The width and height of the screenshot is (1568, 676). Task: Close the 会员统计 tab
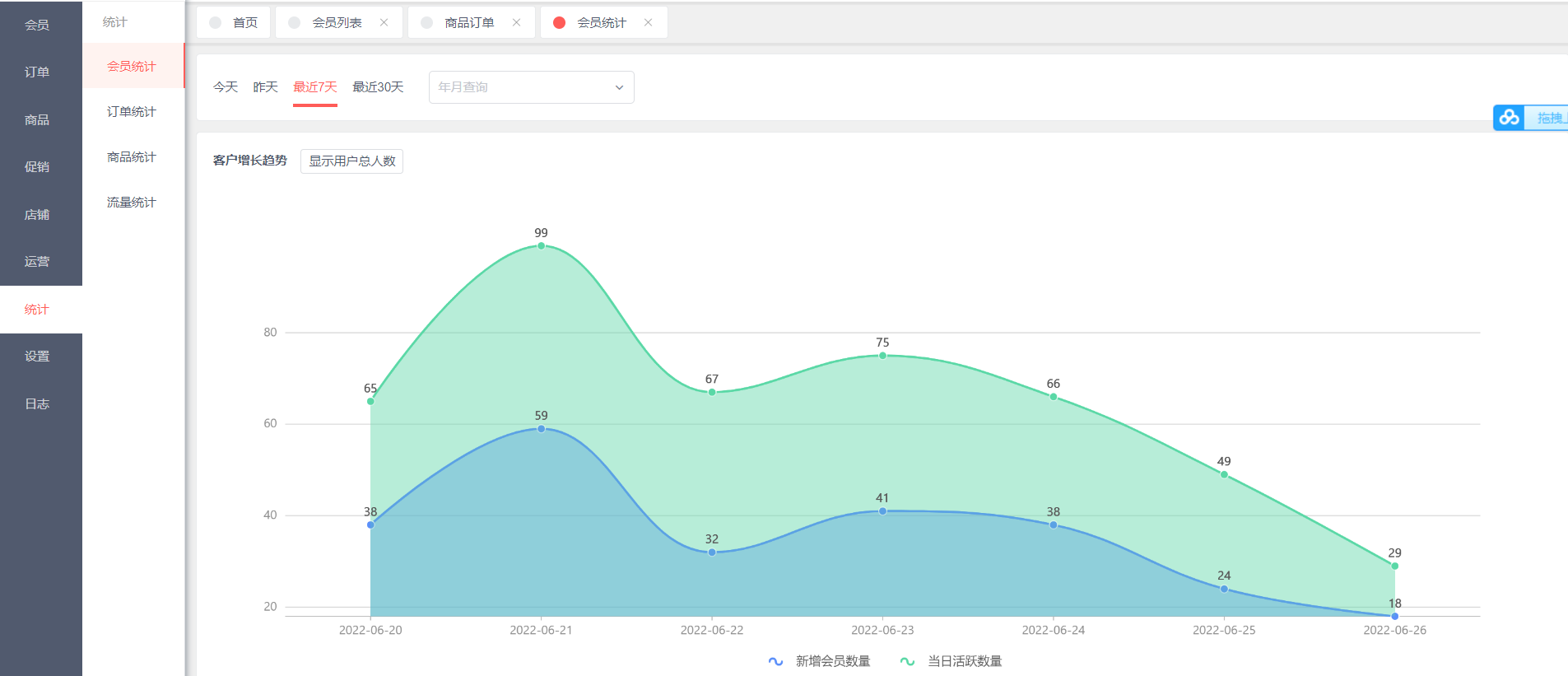[x=648, y=22]
